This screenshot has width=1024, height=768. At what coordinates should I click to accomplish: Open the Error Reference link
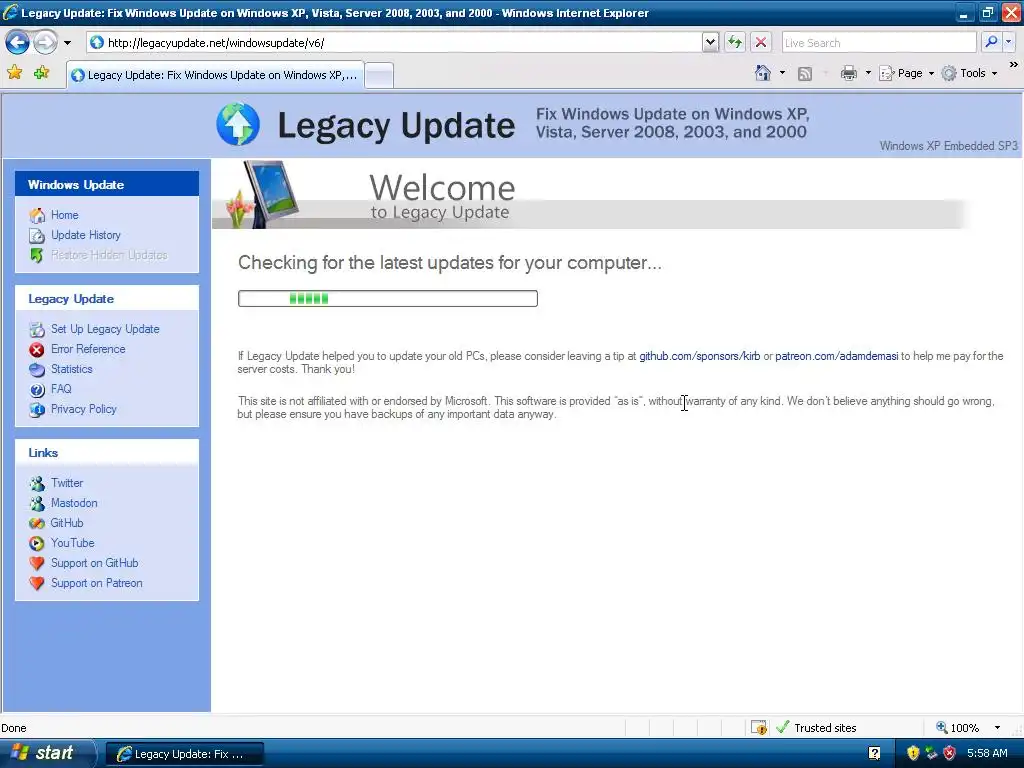88,349
